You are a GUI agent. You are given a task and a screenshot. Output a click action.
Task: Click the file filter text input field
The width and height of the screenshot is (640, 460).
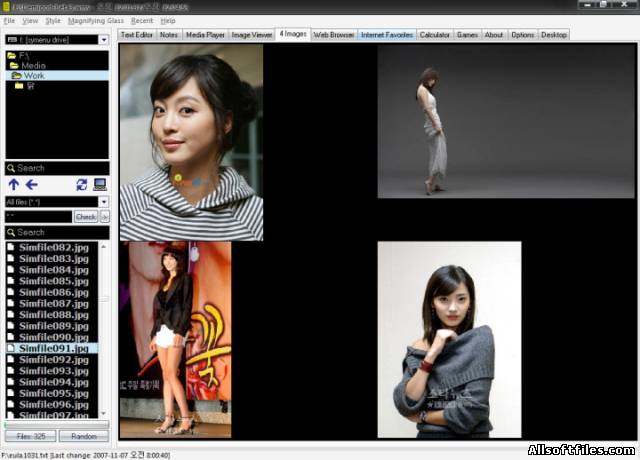pyautogui.click(x=38, y=217)
